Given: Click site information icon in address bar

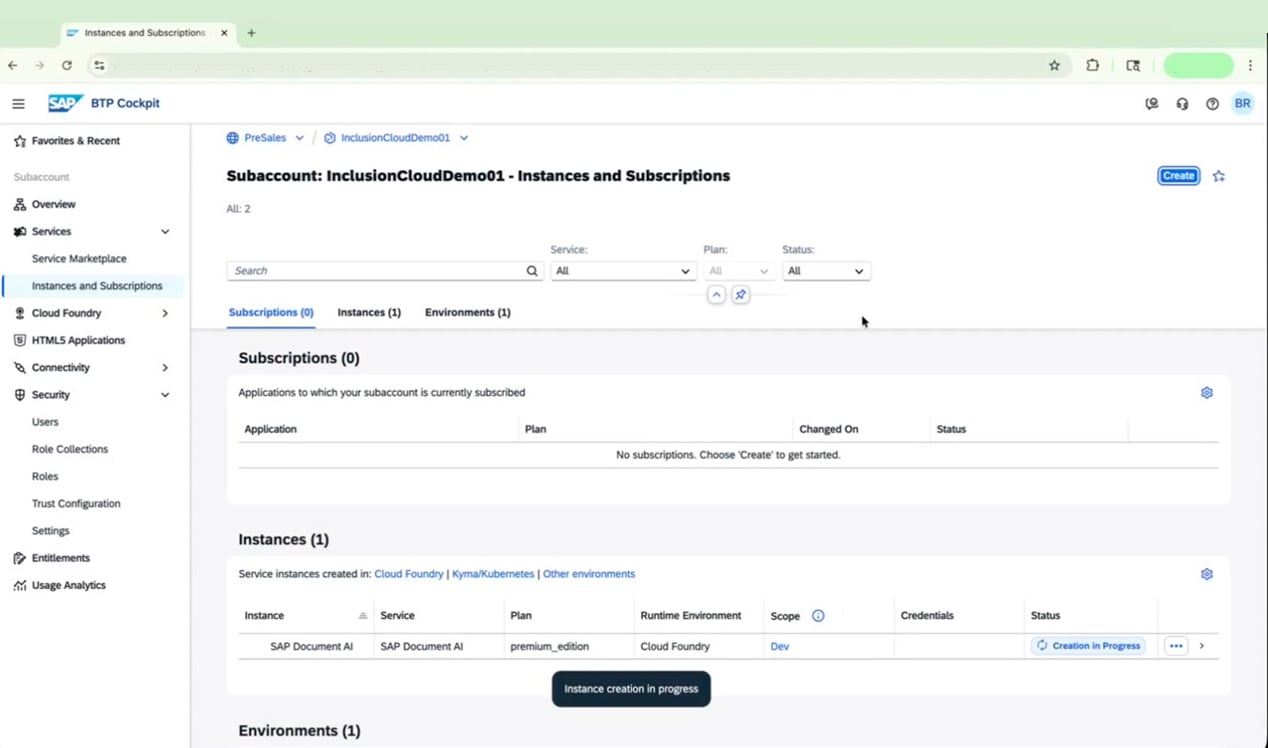Looking at the screenshot, I should click(x=99, y=65).
